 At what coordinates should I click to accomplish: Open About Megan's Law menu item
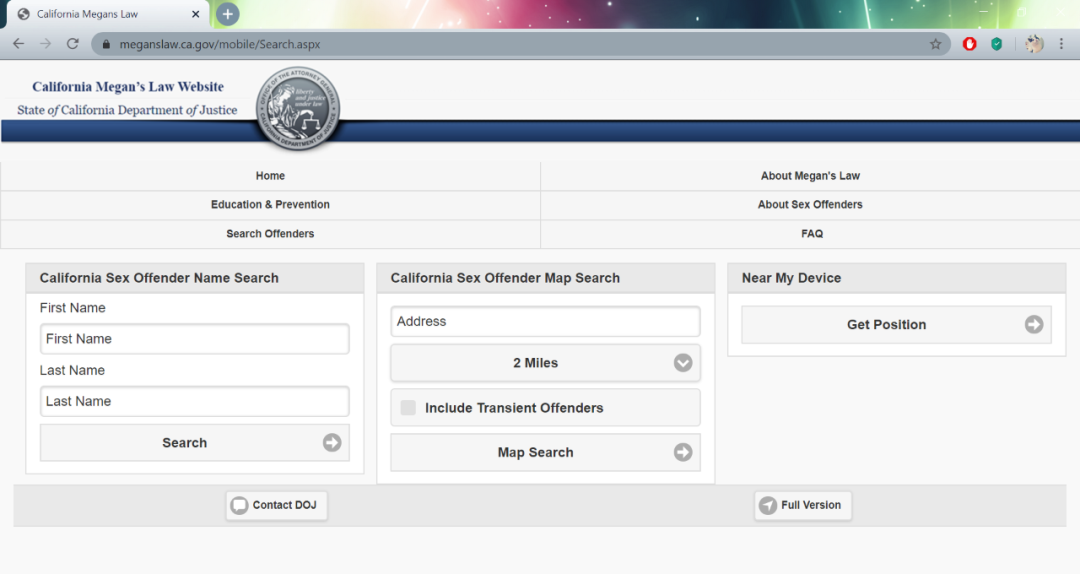tap(810, 176)
